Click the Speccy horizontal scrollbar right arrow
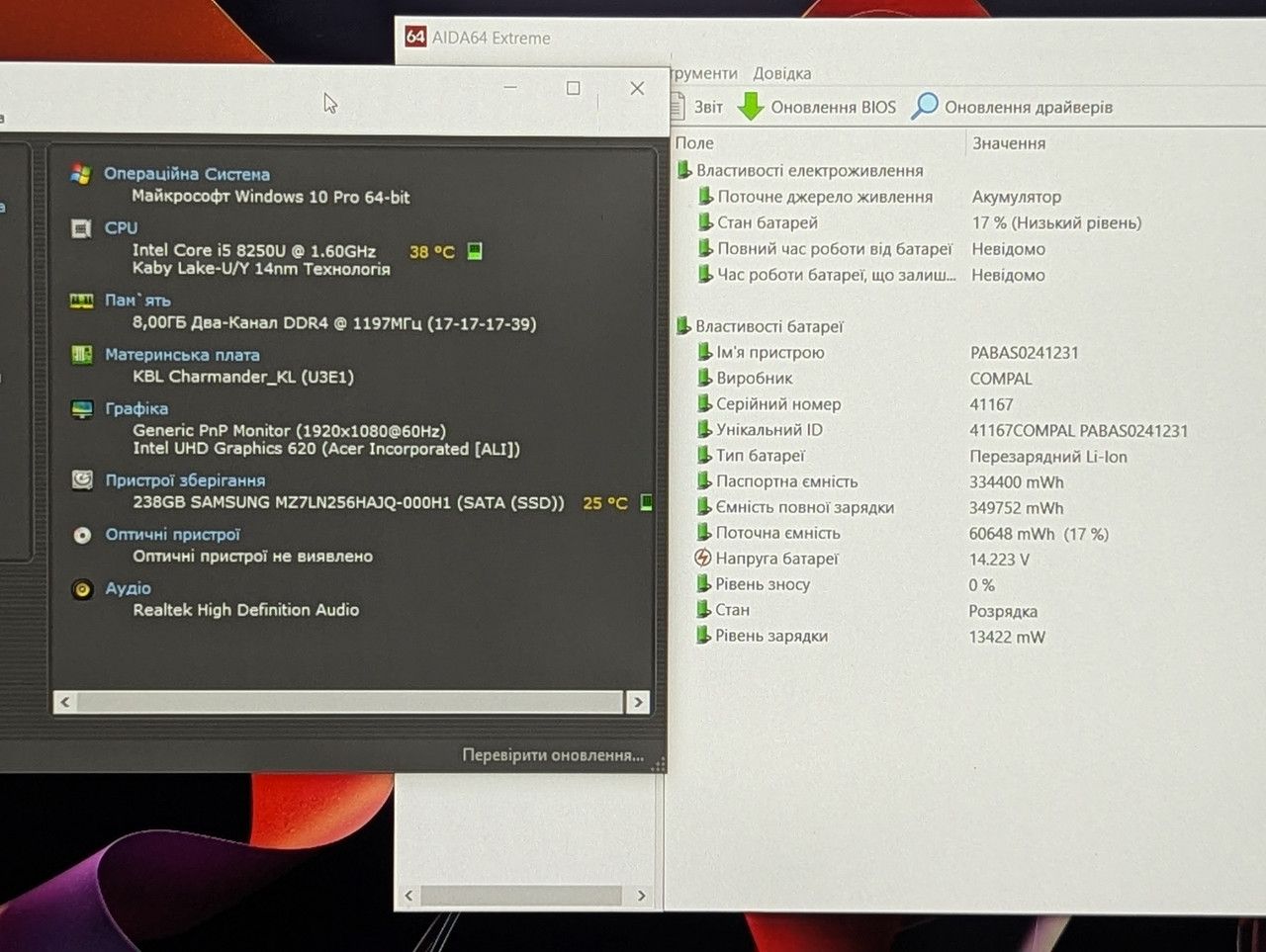1266x952 pixels. (638, 702)
